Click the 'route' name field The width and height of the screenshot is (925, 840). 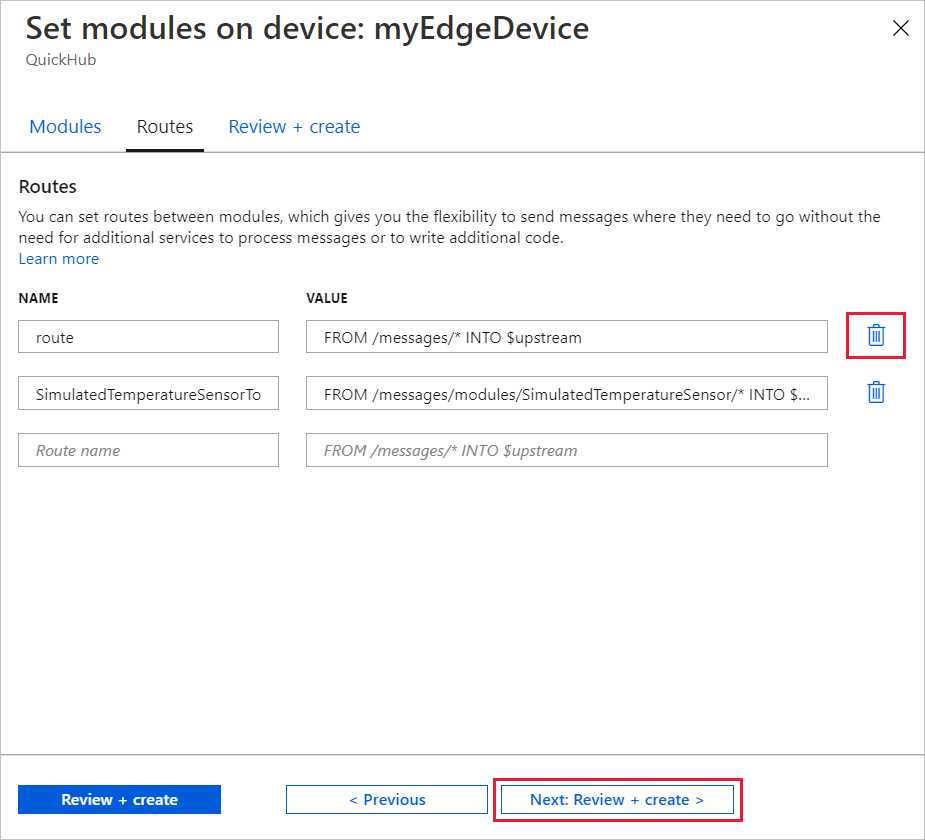pyautogui.click(x=148, y=337)
